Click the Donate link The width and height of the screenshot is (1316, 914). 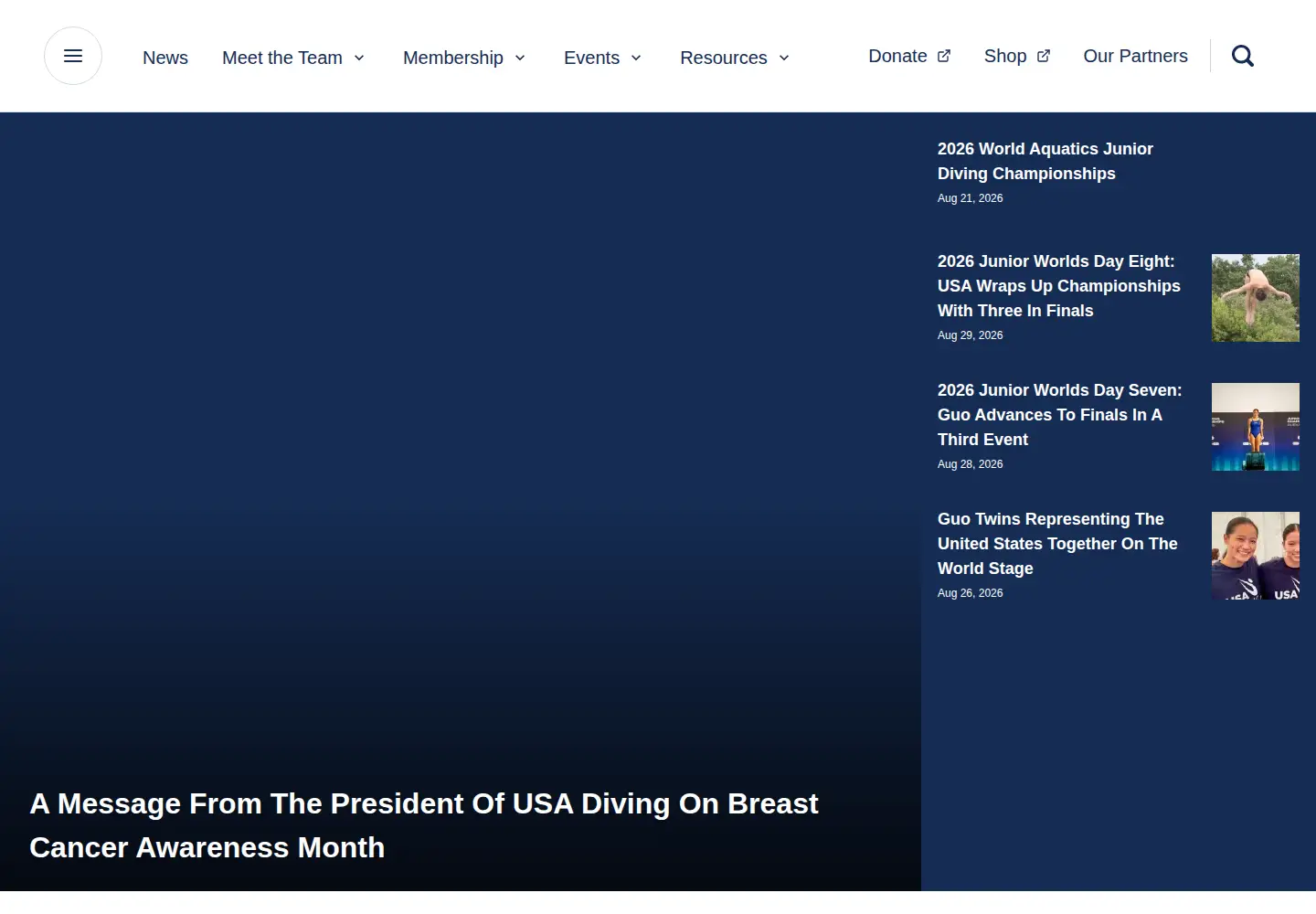point(897,56)
